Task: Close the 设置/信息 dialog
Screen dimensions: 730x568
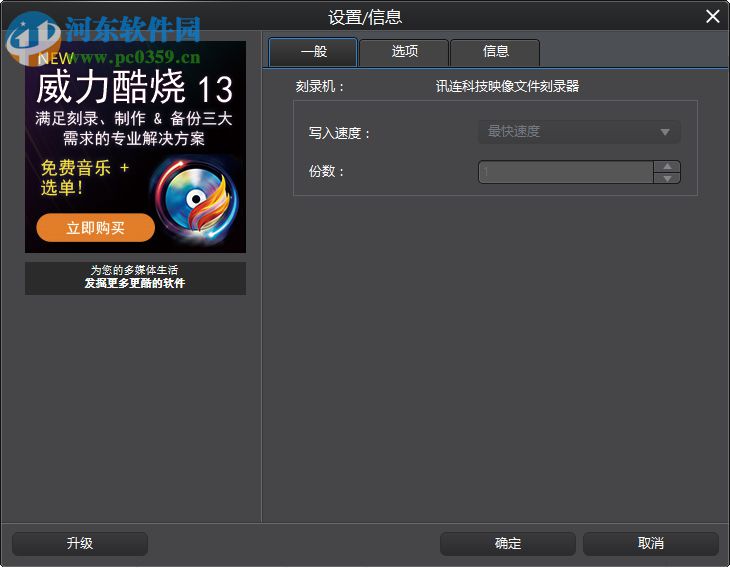Action: point(712,16)
